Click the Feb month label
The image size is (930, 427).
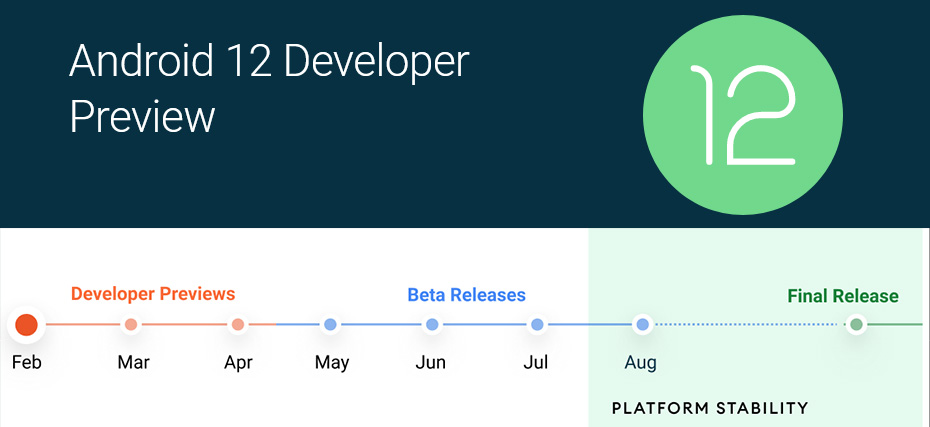click(27, 362)
